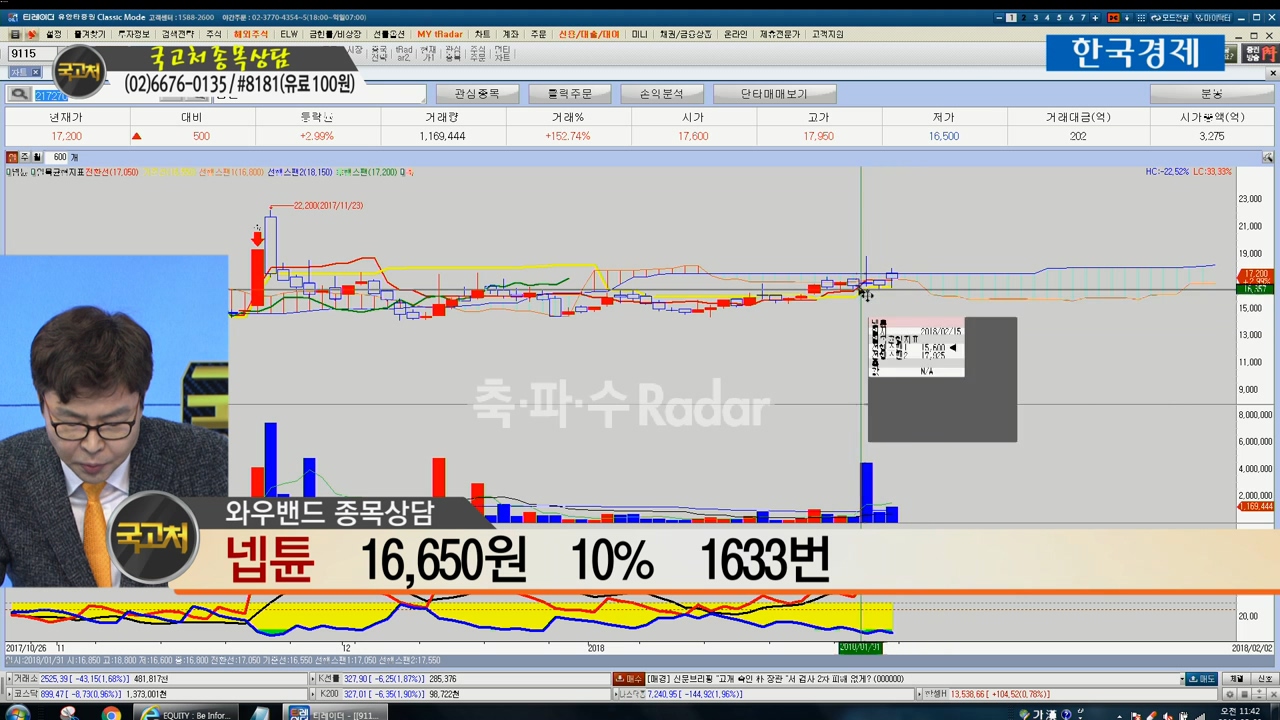Screen dimensions: 1280x720
Task: Switch to virtual screen 3
Action: (x=1035, y=18)
